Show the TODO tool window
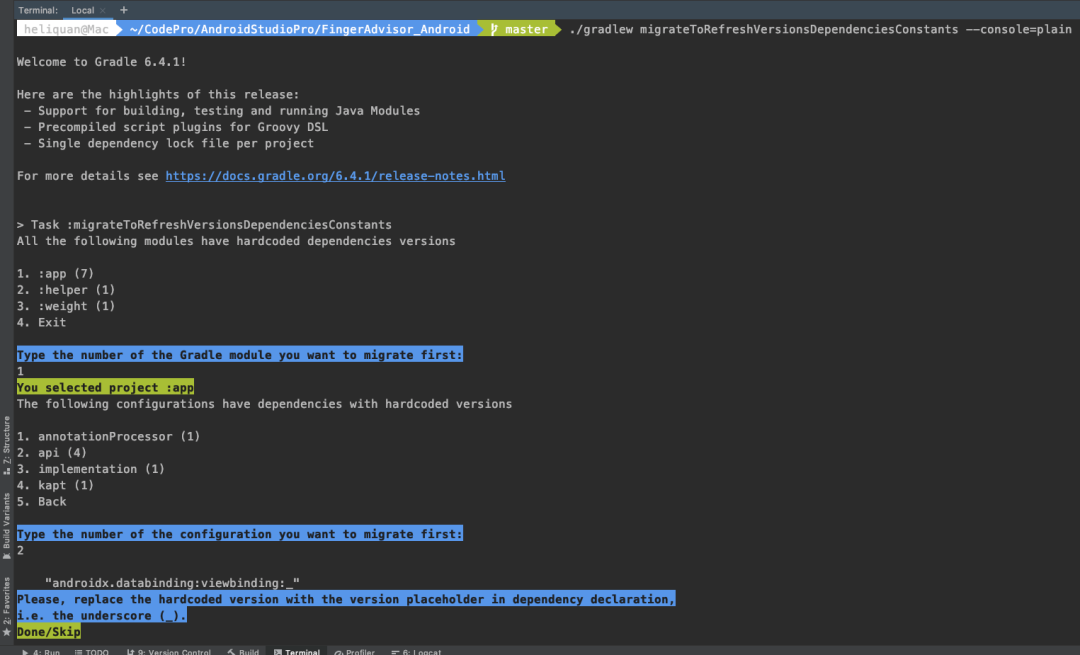This screenshot has width=1080, height=655. pos(92,652)
